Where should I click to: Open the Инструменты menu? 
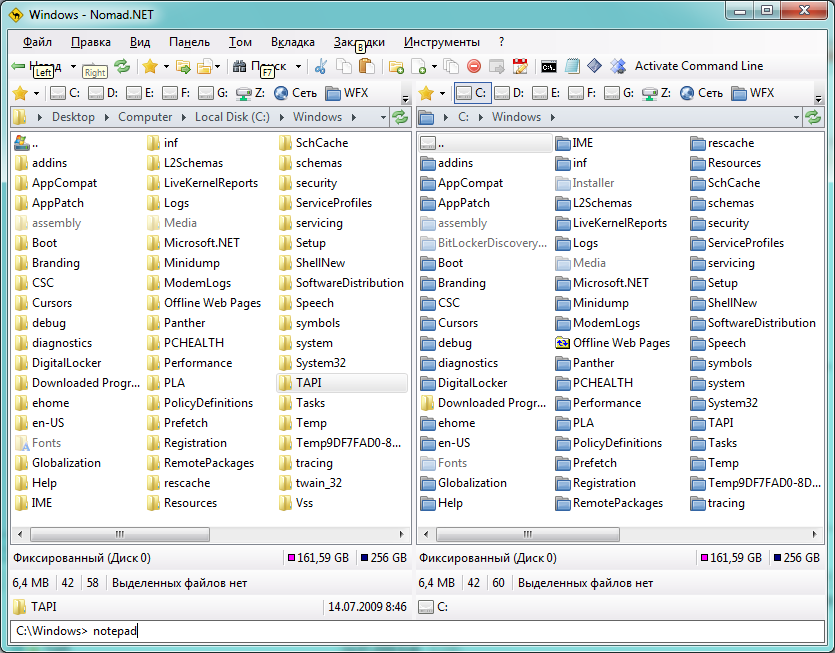click(441, 42)
